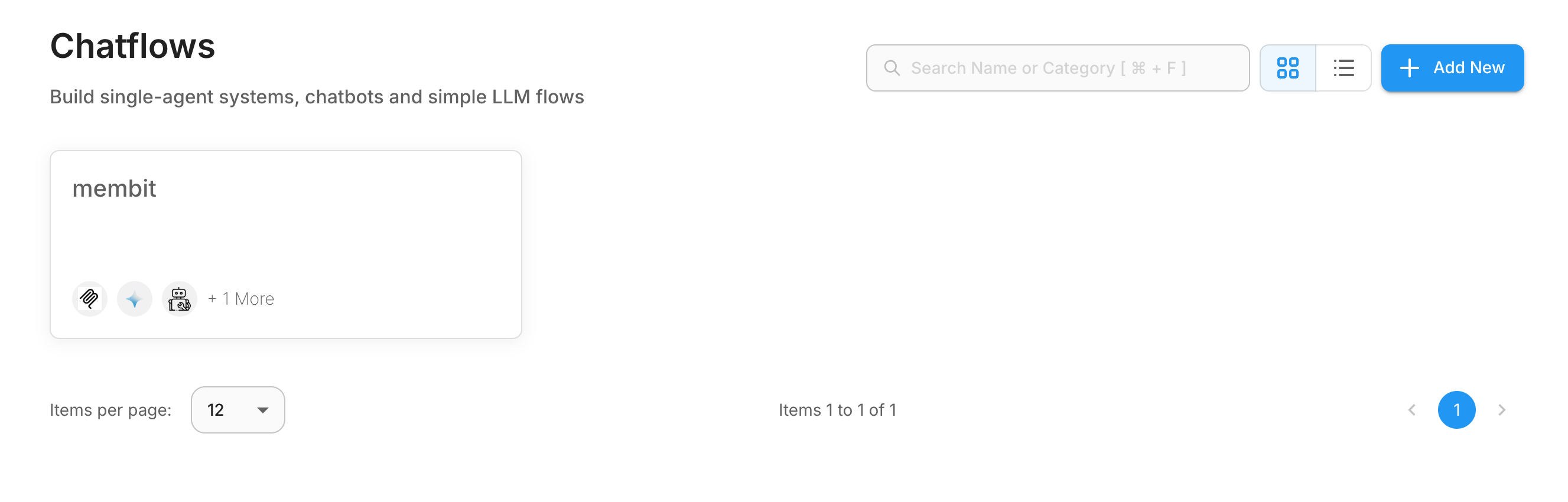Open the paperclip node icon on membit card
1568x502 pixels.
click(89, 298)
